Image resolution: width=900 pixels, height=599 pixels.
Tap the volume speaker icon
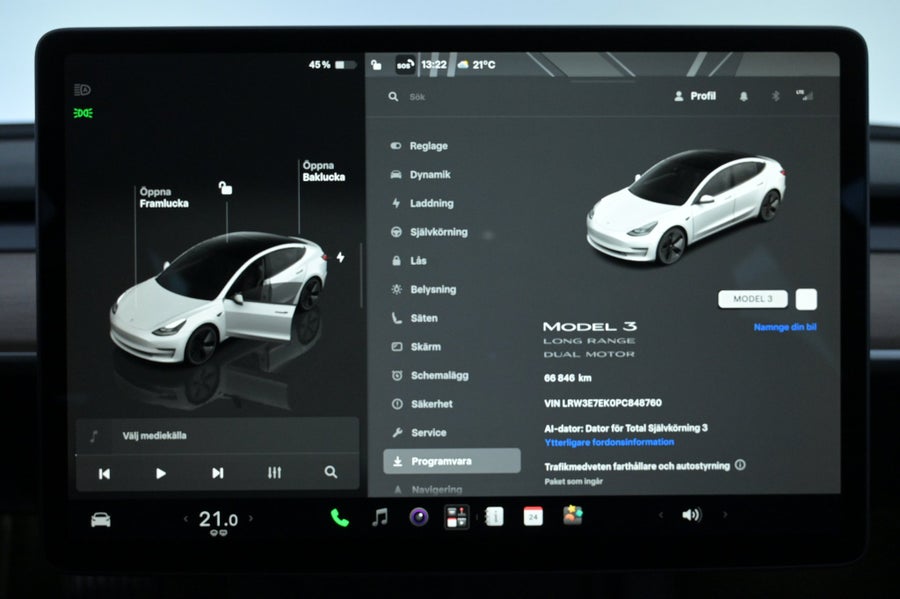coord(692,515)
